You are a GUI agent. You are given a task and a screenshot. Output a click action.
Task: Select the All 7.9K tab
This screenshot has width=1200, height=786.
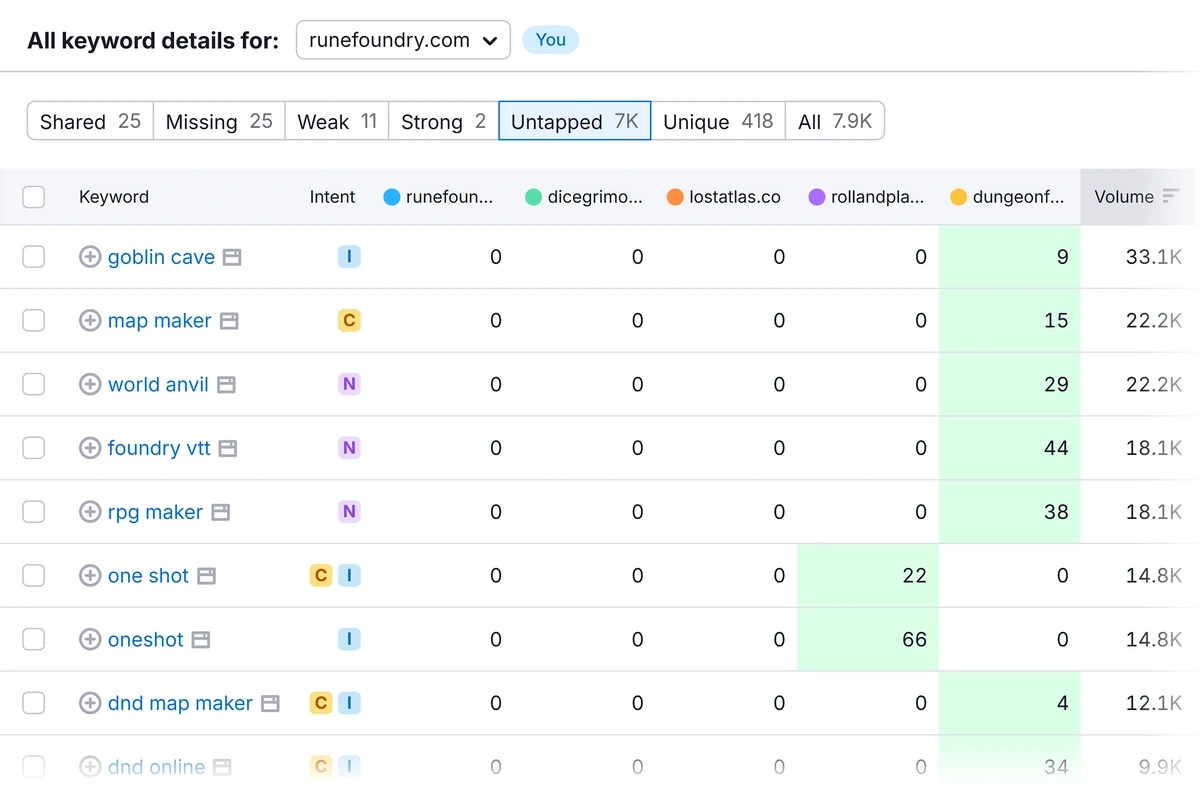point(835,121)
